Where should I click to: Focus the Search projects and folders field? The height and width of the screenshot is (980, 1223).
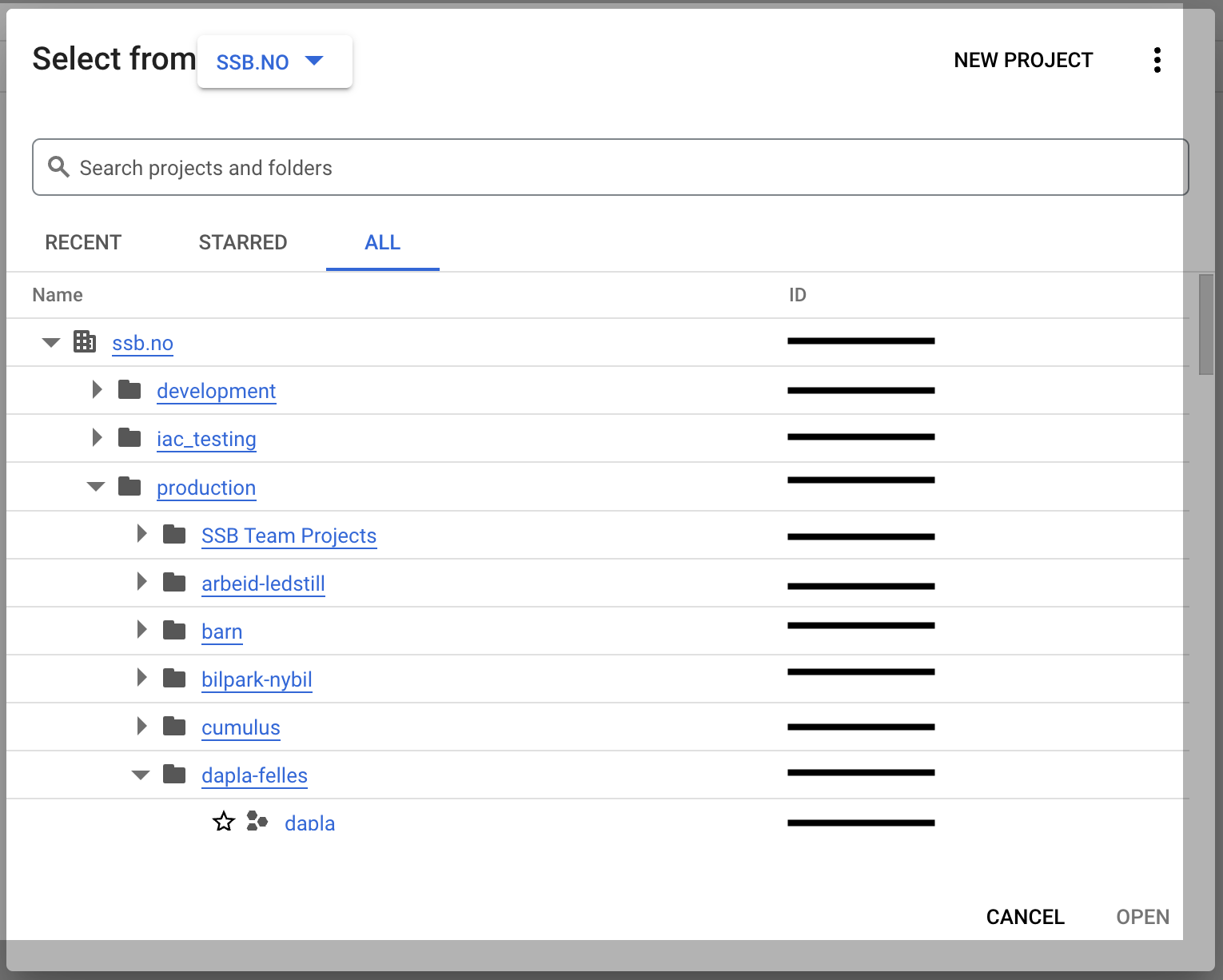coord(611,167)
